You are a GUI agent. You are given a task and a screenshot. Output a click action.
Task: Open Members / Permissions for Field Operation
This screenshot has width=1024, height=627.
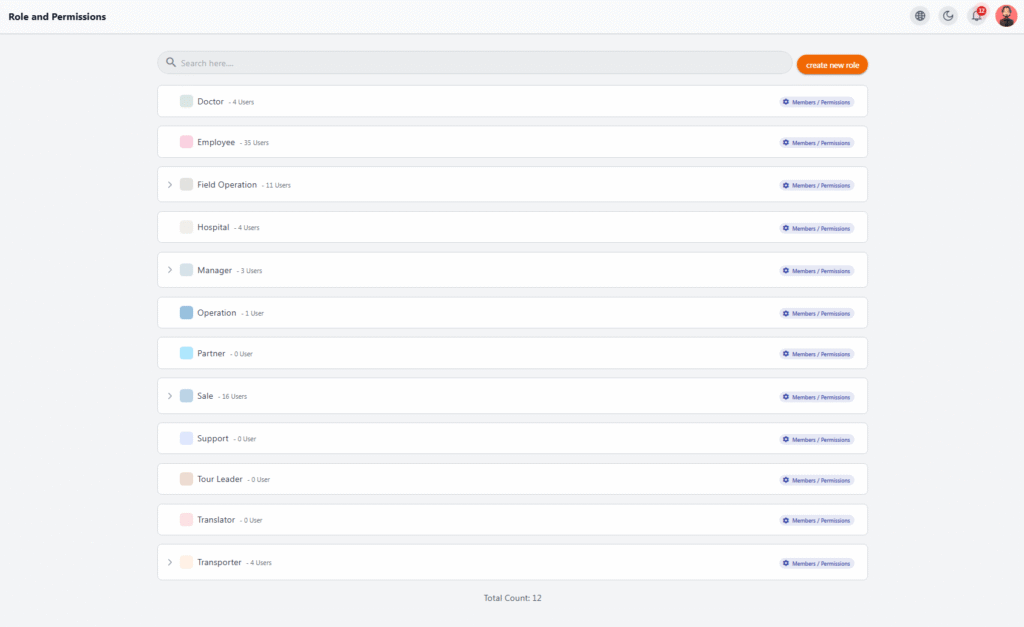pyautogui.click(x=816, y=185)
